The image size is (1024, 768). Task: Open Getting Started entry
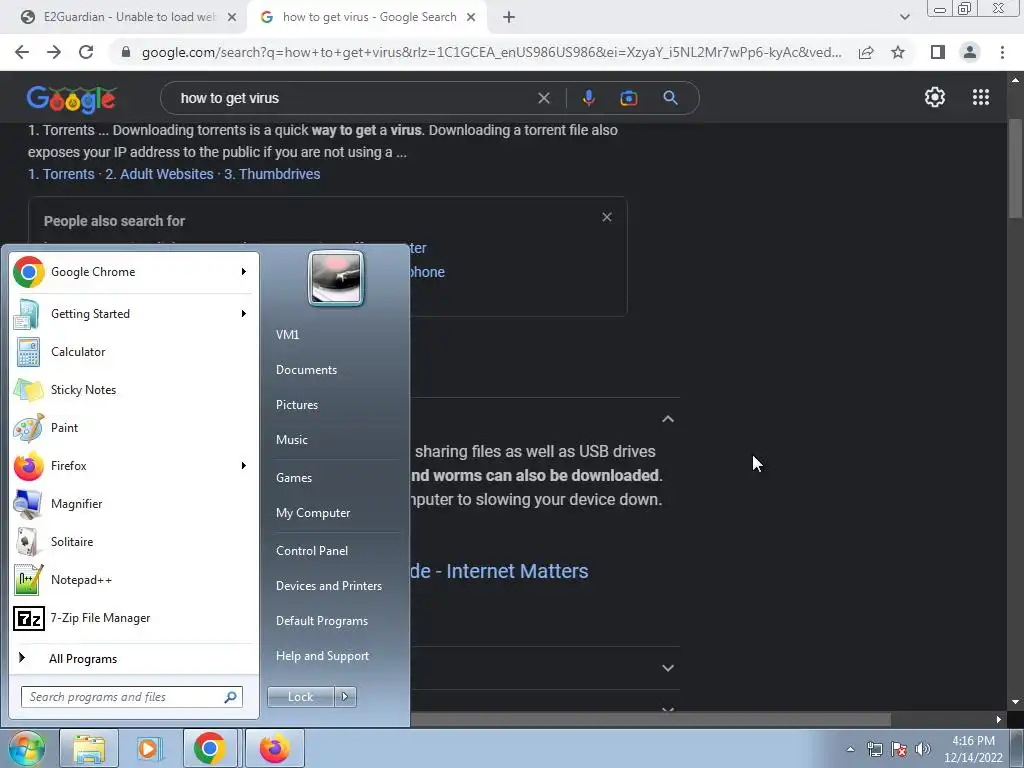click(x=134, y=314)
